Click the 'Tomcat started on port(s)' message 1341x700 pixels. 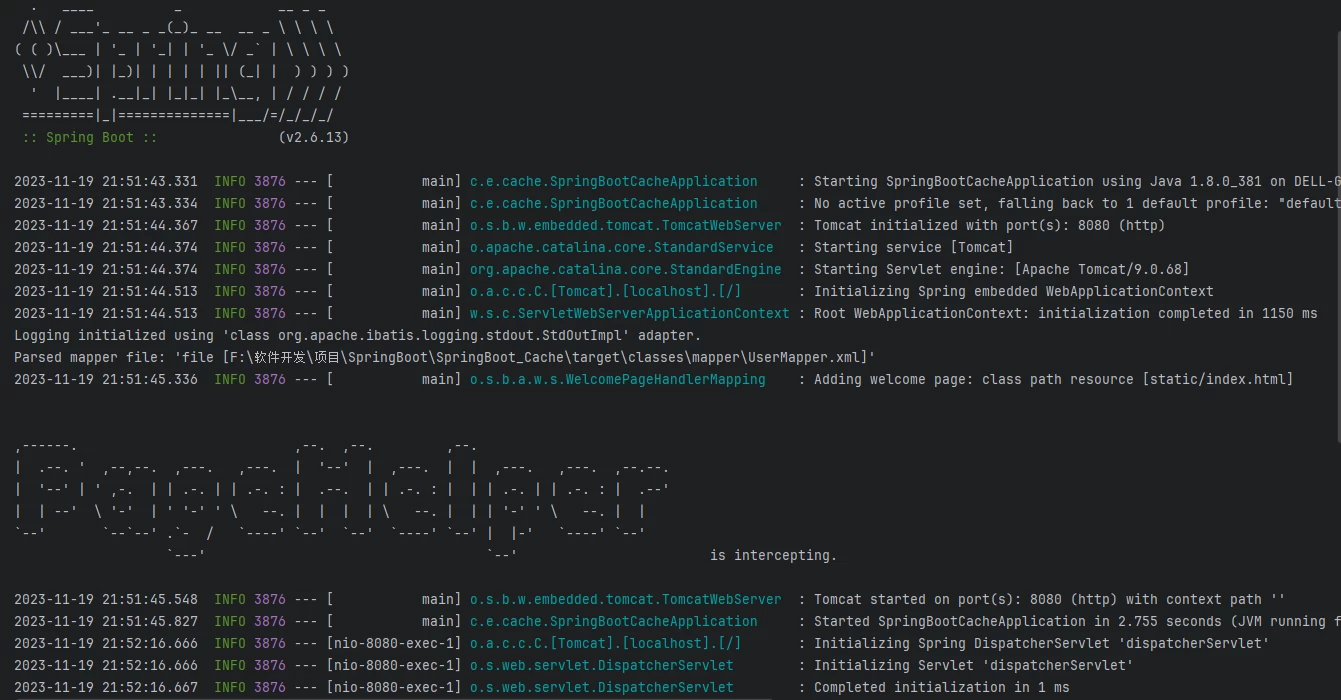(1049, 599)
